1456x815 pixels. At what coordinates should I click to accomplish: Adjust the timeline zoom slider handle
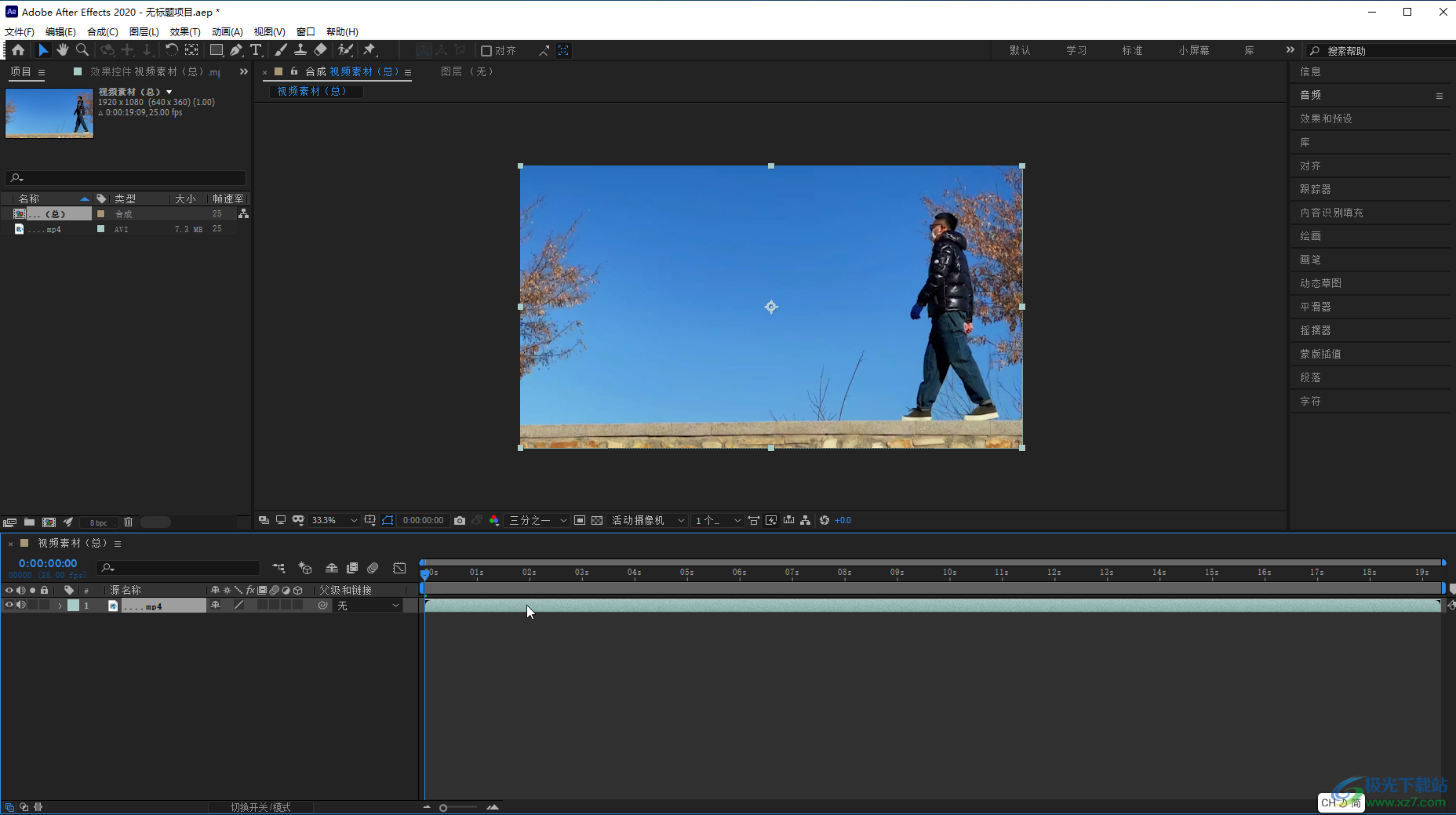(x=443, y=807)
